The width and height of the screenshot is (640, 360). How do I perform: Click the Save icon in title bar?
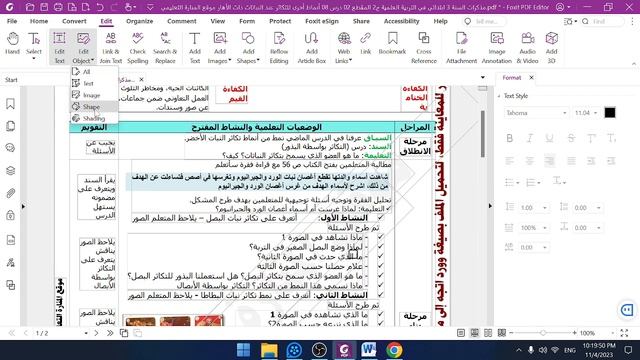tap(44, 7)
